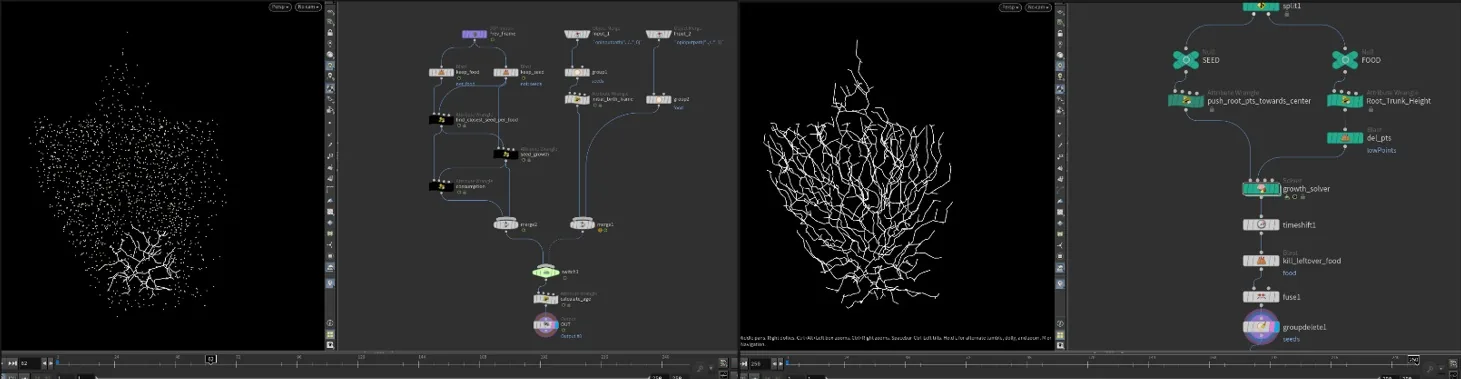This screenshot has width=1461, height=379.
Task: Click the group1 node
Action: [x=577, y=72]
